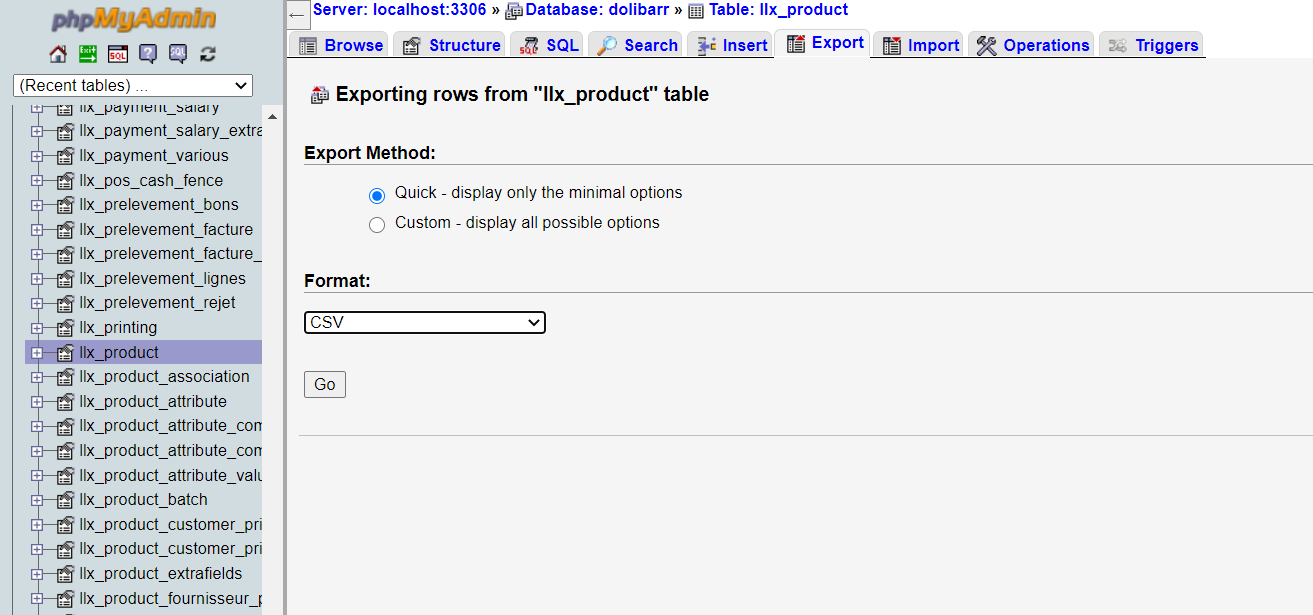Expand the llx_payment_salary_extra tree node
Viewport: 1313px width, 615px height.
pyautogui.click(x=37, y=131)
